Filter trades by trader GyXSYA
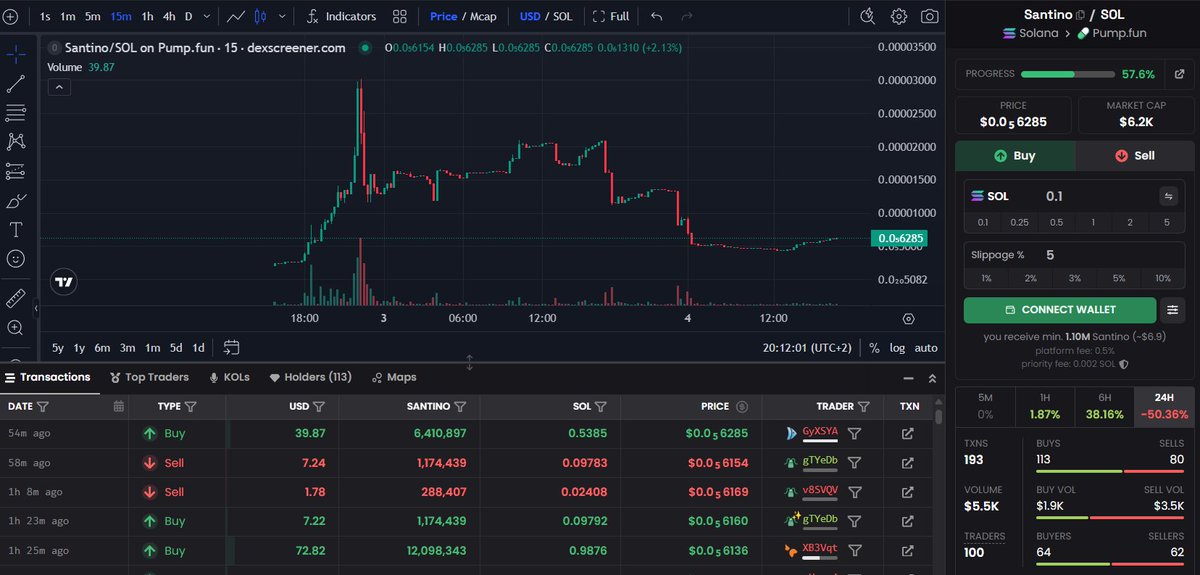Screen dimensions: 1200x575 (x=854, y=434)
